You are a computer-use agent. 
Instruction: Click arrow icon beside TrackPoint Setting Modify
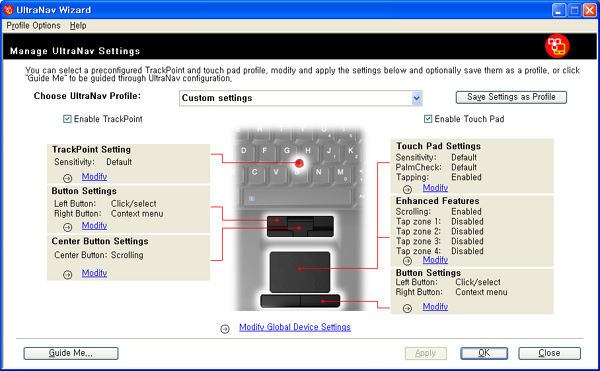(x=67, y=178)
